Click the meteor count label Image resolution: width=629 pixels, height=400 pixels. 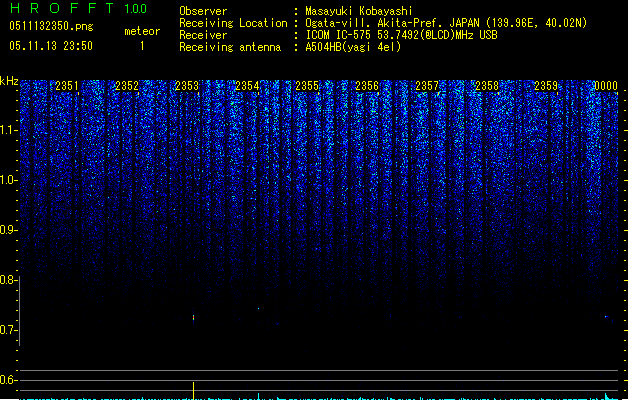coord(142,31)
